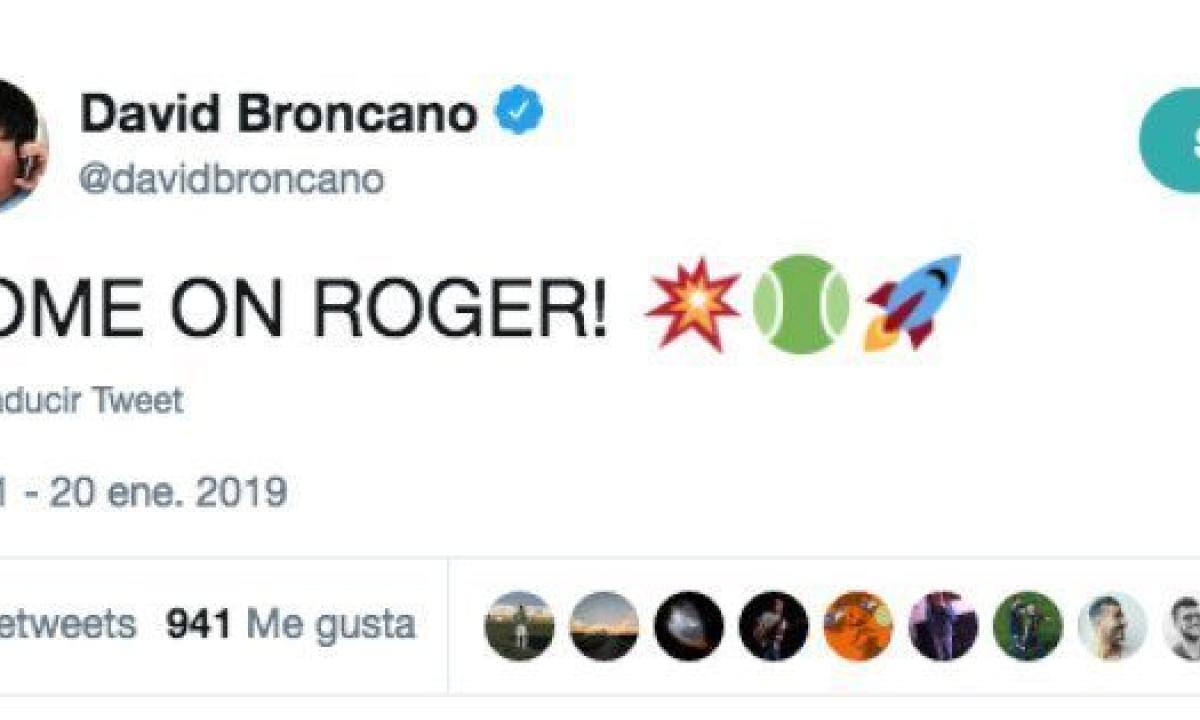Viewport: 1200px width, 720px height.
Task: Open the David Broncano display name
Action: pyautogui.click(x=279, y=113)
